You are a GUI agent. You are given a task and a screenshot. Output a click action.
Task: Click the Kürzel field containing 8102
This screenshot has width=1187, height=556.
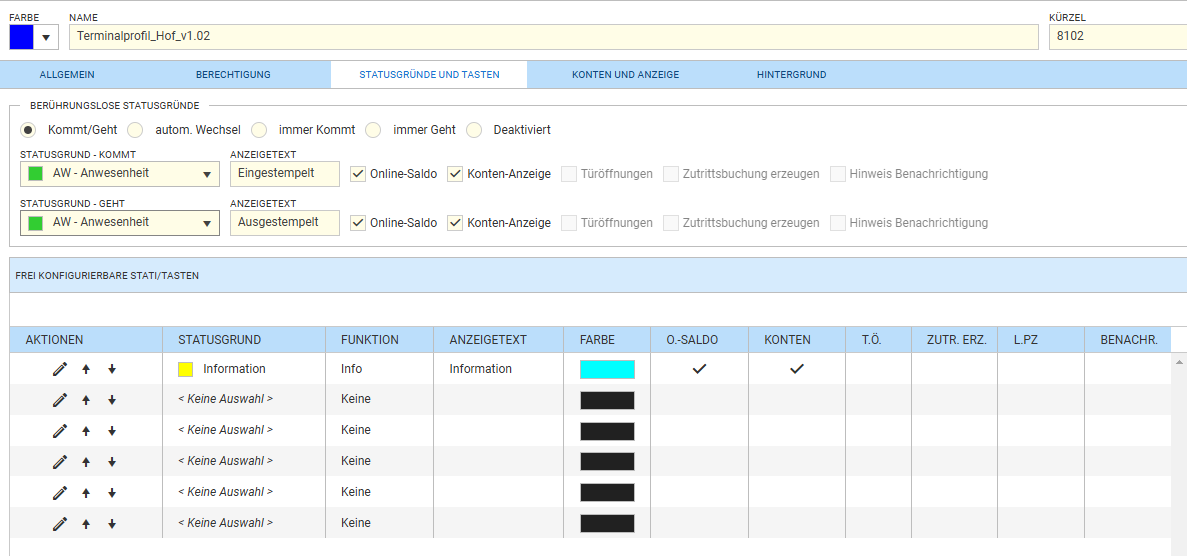[1117, 37]
